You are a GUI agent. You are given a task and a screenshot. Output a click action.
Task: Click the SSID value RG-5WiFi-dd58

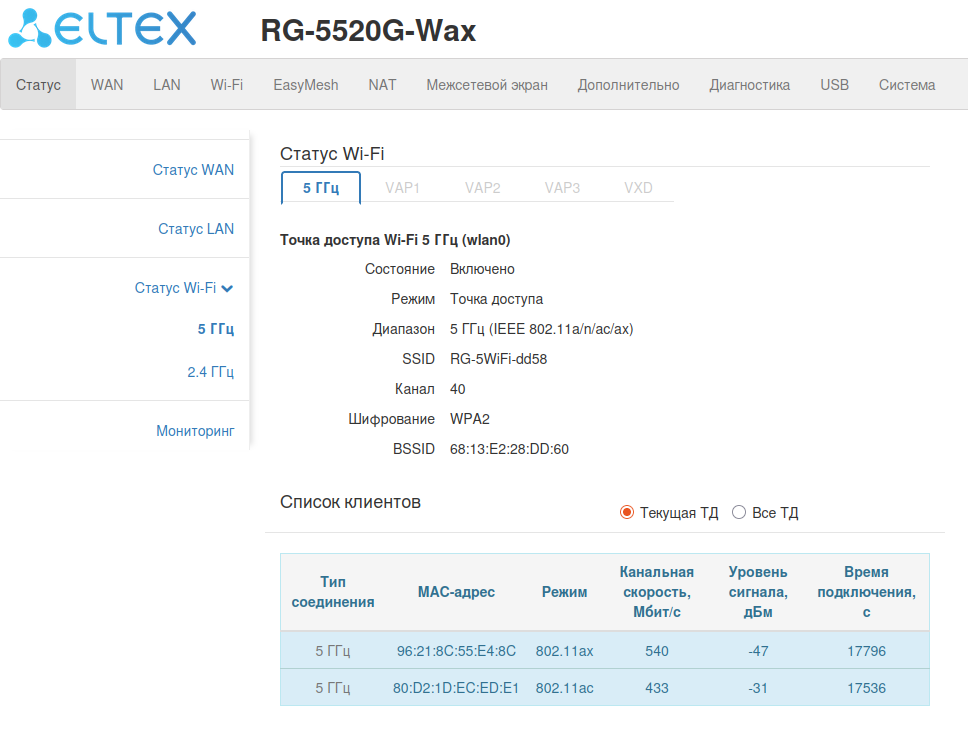pos(498,359)
